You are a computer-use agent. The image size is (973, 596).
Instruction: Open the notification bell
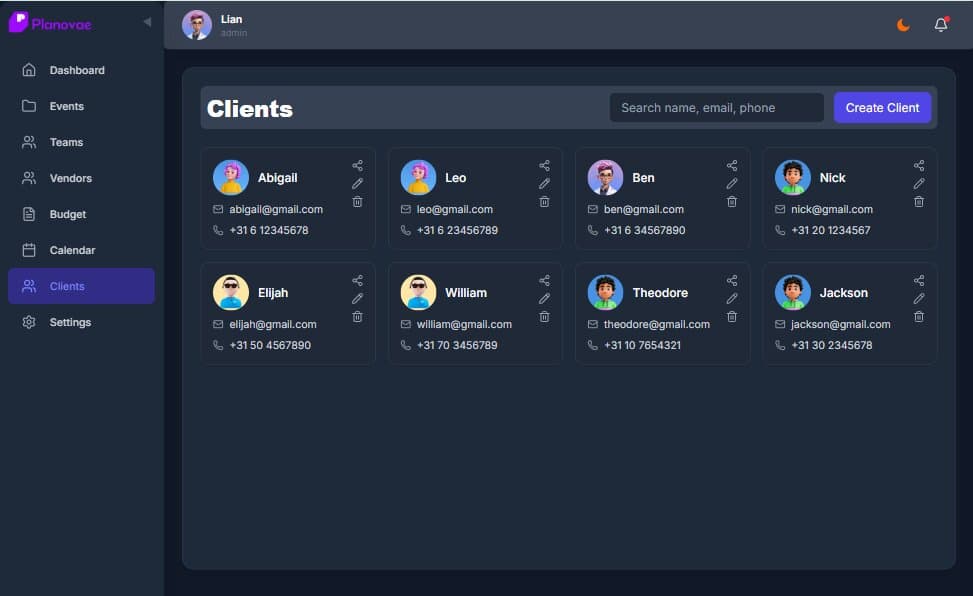coord(940,24)
